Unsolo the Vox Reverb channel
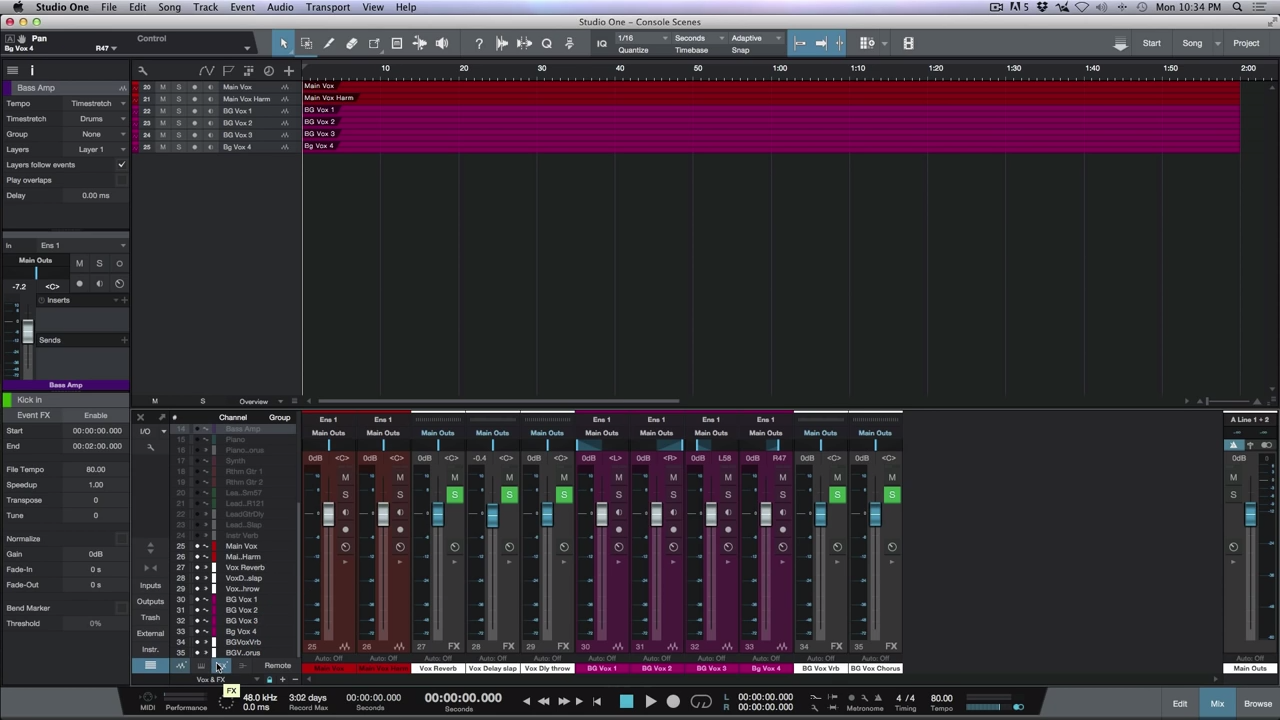The height and width of the screenshot is (720, 1280). click(454, 495)
